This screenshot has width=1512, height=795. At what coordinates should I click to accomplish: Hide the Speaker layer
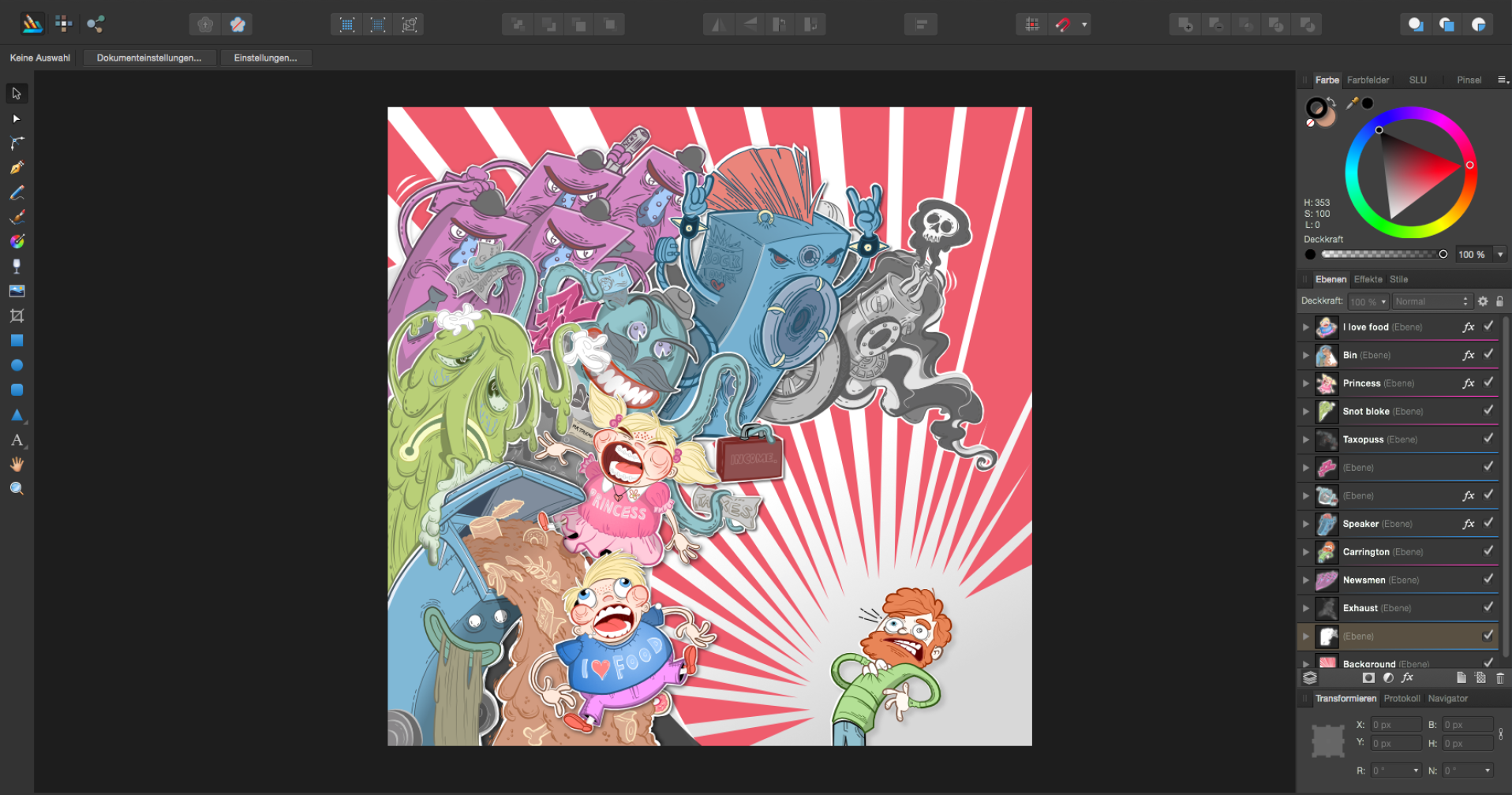pos(1488,523)
